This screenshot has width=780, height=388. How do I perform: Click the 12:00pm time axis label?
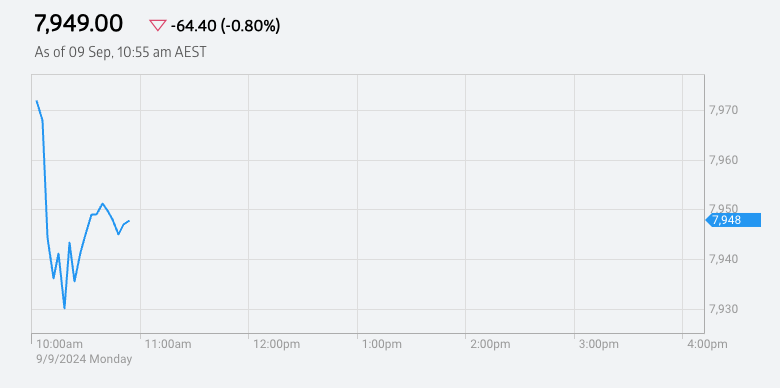276,344
